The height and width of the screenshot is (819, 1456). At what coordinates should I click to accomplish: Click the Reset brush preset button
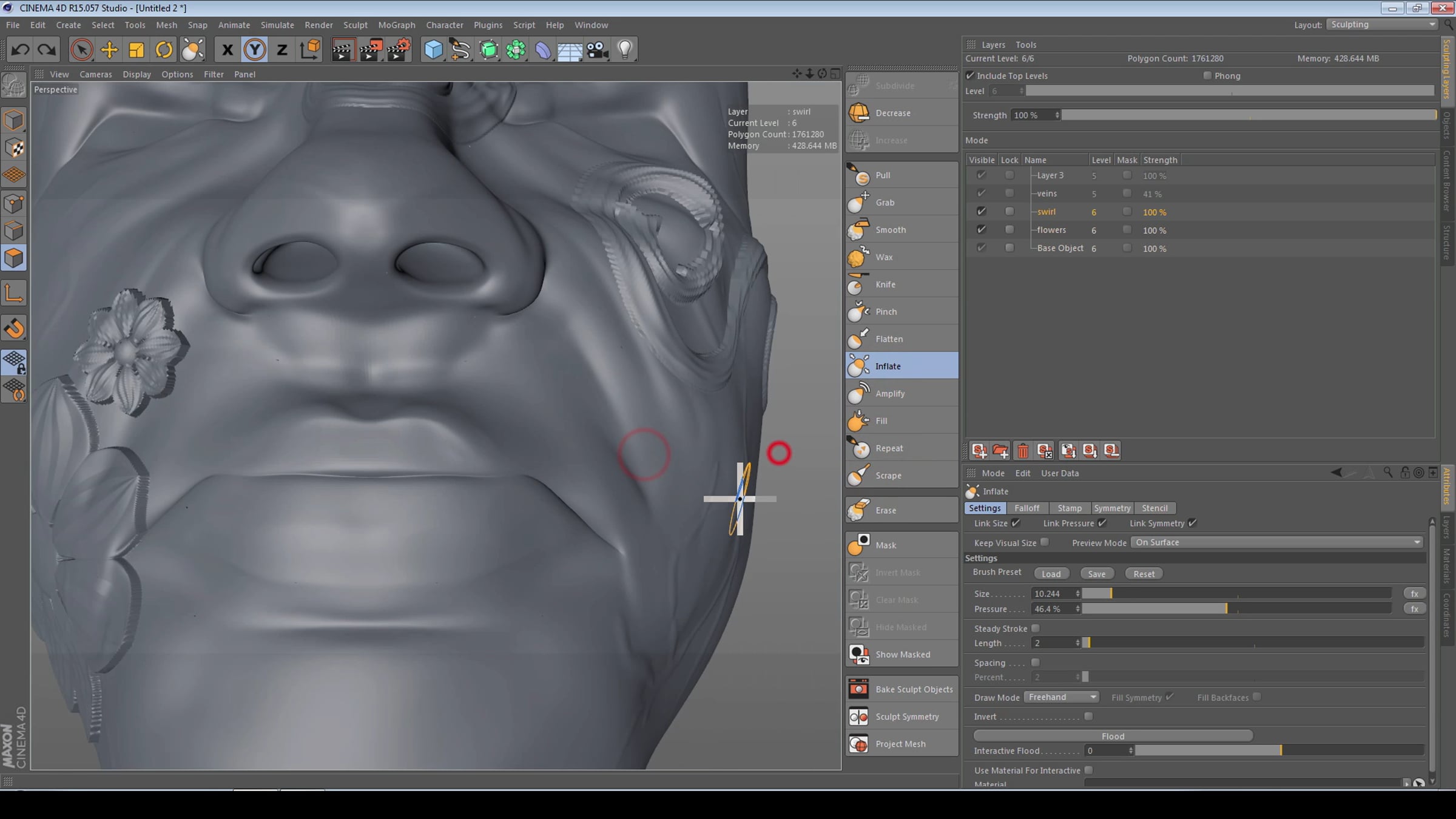1144,574
